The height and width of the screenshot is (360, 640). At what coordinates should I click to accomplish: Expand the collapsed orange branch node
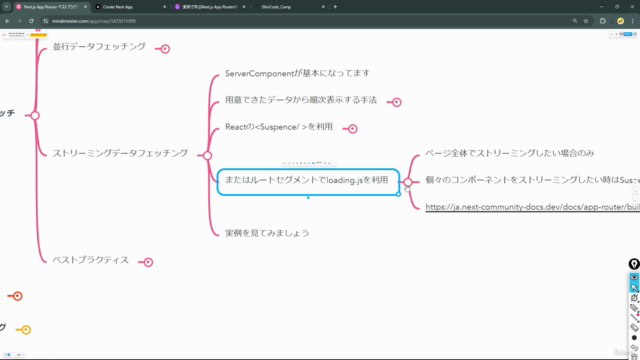tap(18, 296)
